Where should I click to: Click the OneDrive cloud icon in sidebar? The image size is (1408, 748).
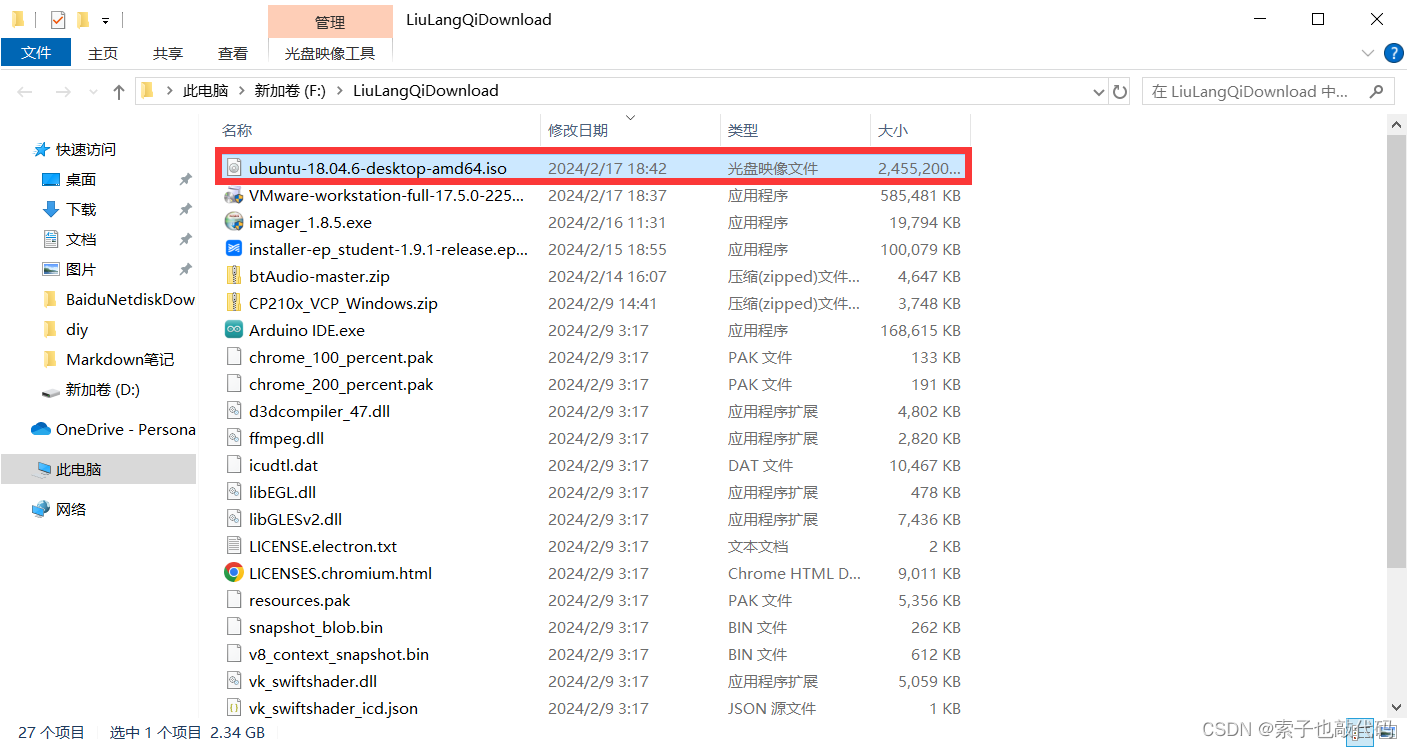pyautogui.click(x=41, y=429)
